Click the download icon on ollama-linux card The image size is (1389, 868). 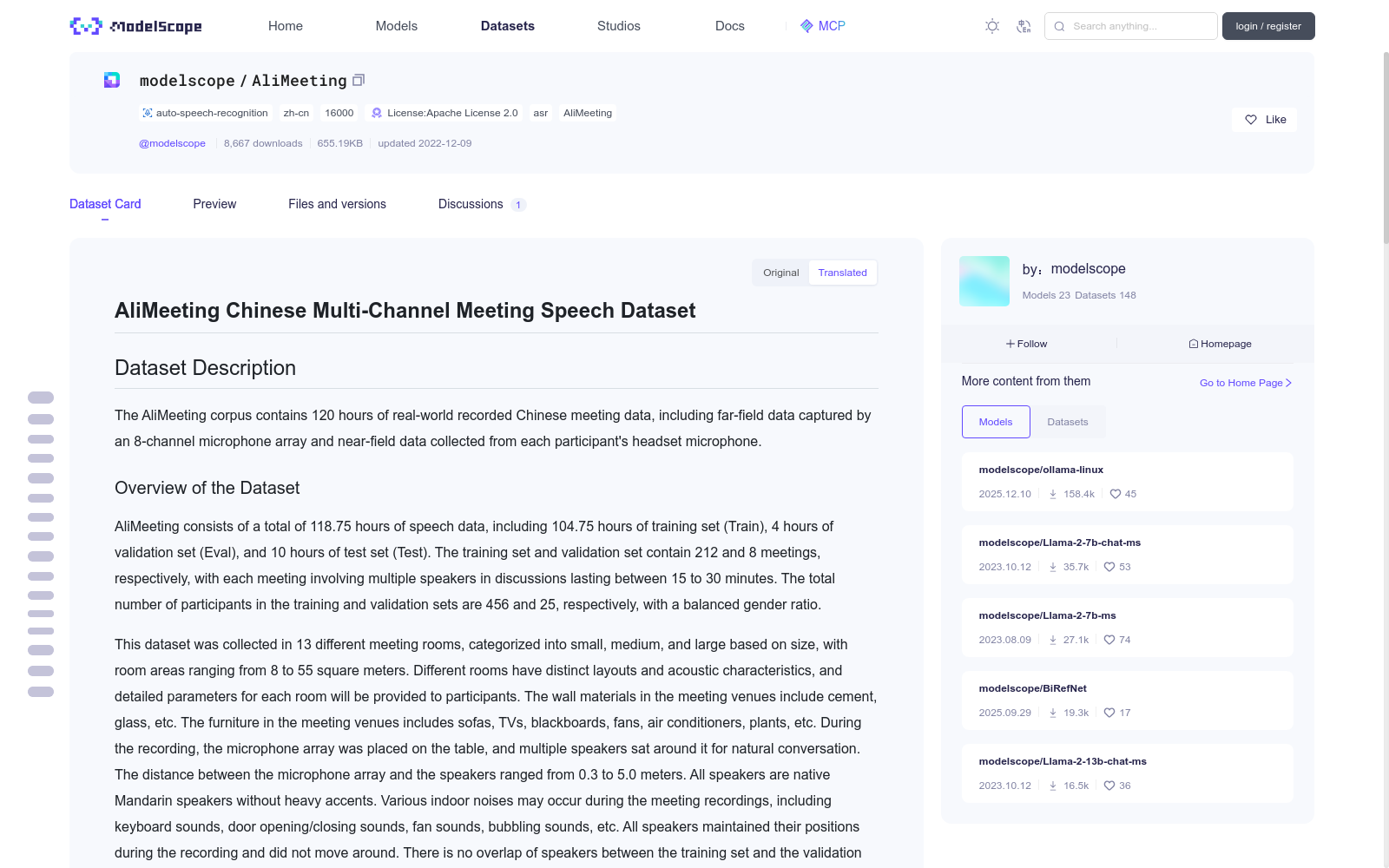(x=1053, y=494)
